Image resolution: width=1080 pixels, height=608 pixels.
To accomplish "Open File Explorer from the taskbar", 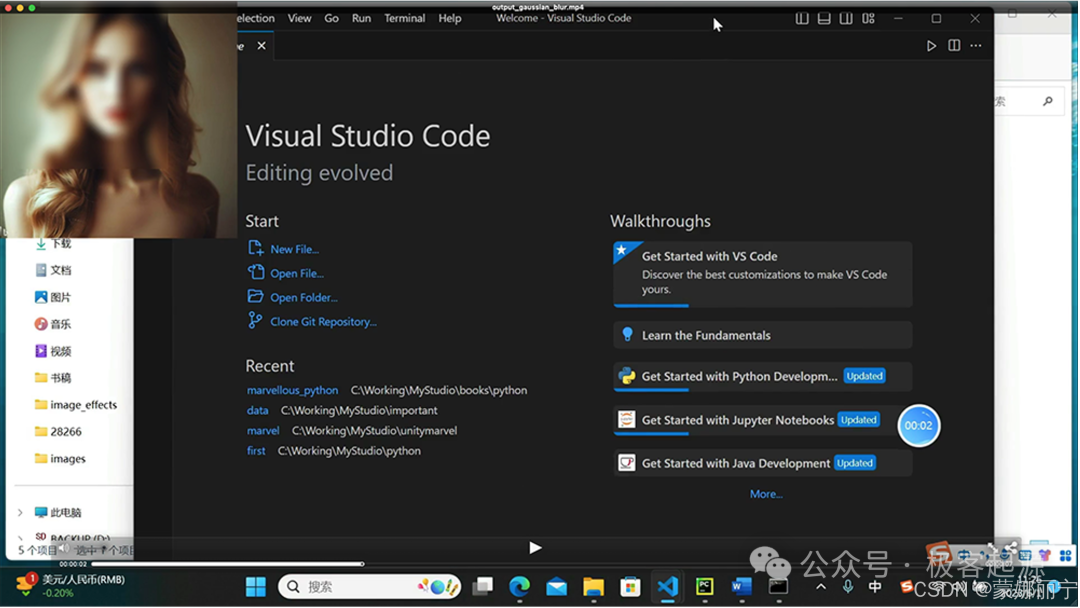I will click(x=593, y=587).
